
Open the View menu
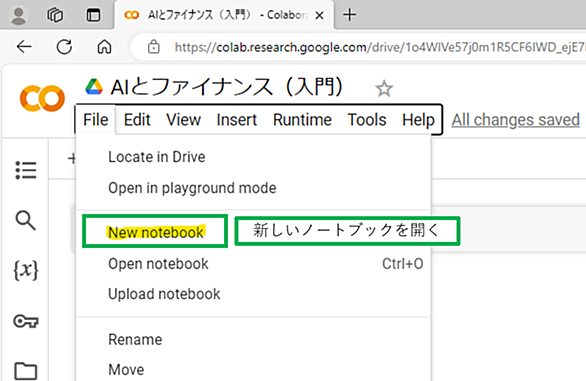click(183, 120)
